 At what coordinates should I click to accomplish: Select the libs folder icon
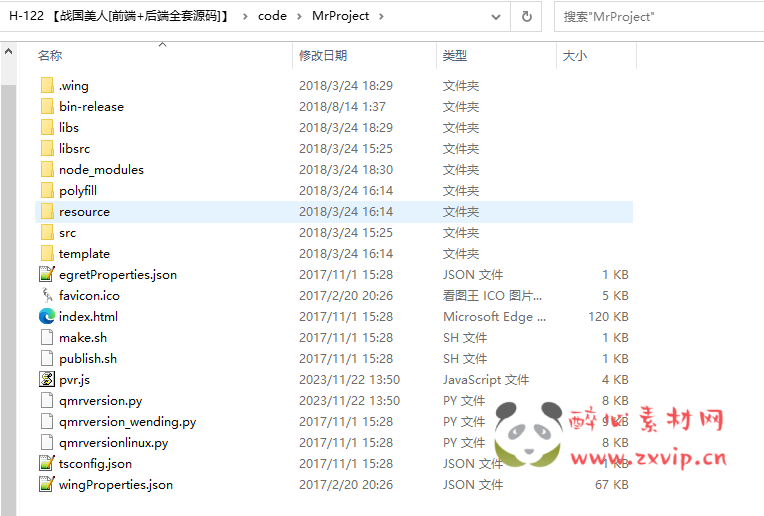[47, 127]
